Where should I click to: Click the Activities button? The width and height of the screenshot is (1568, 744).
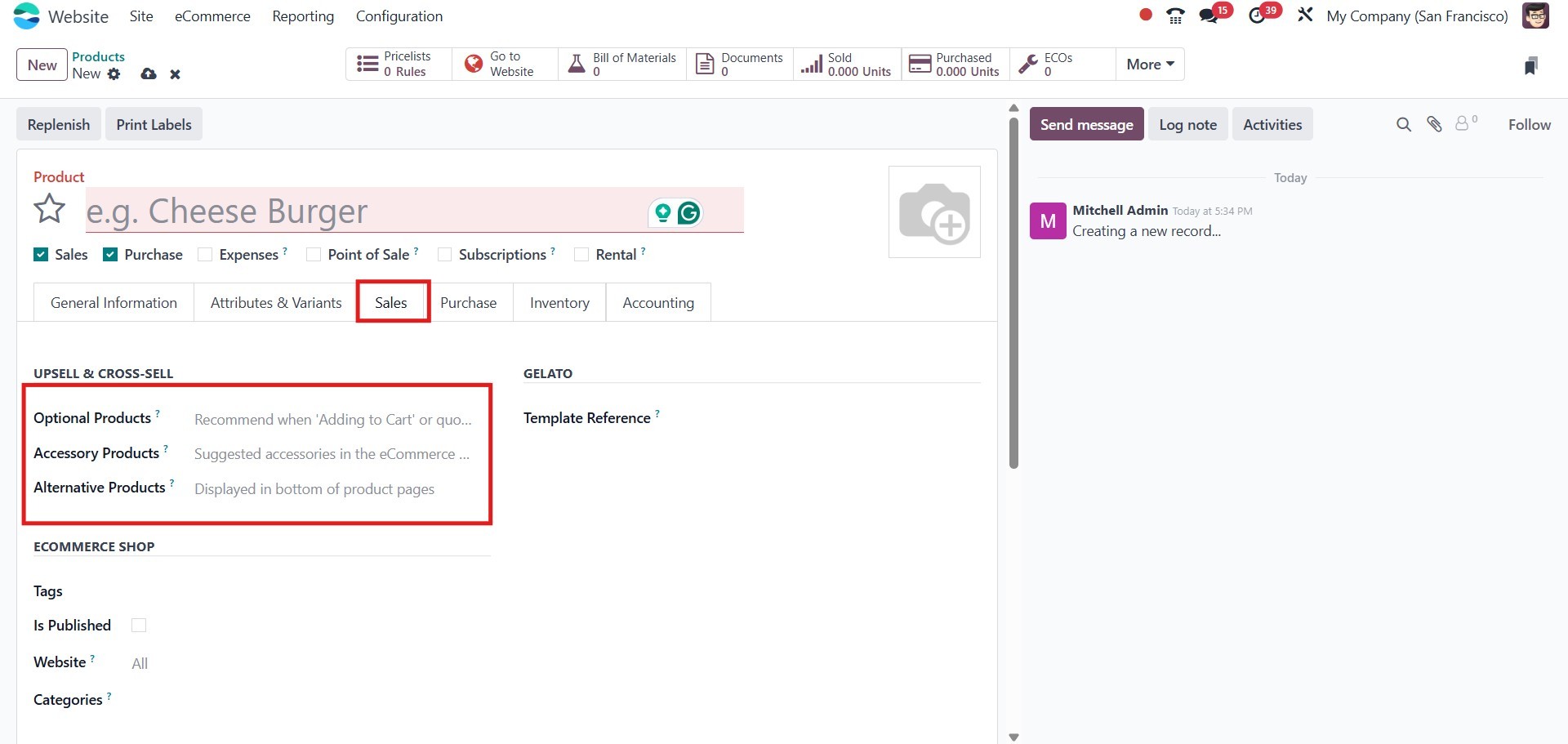click(x=1272, y=124)
